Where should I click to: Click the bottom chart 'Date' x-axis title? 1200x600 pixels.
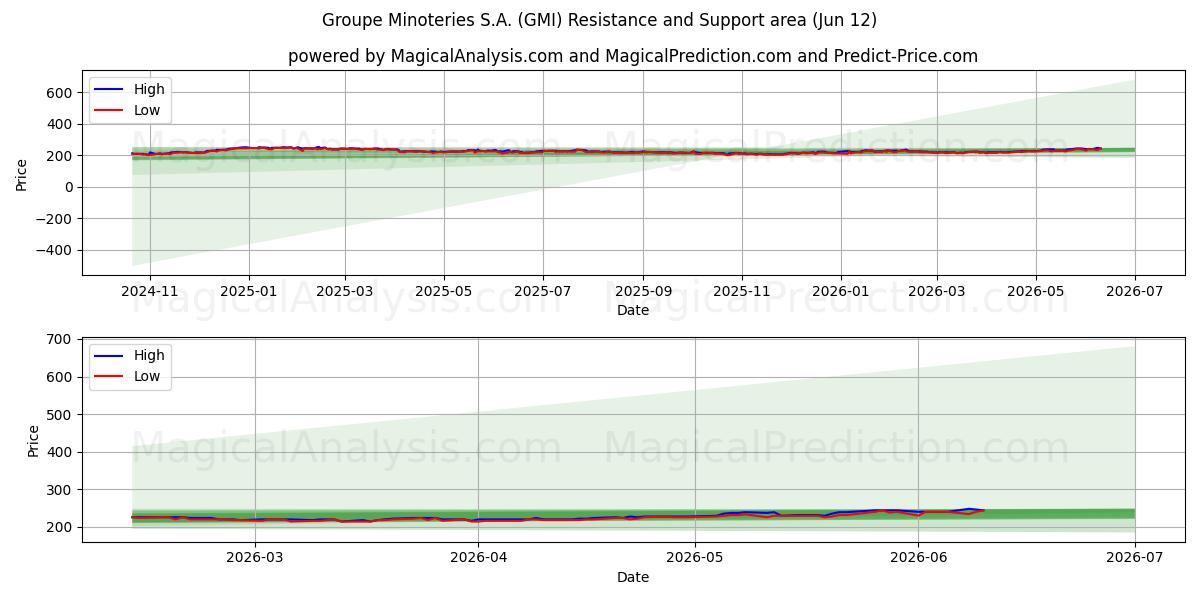633,578
